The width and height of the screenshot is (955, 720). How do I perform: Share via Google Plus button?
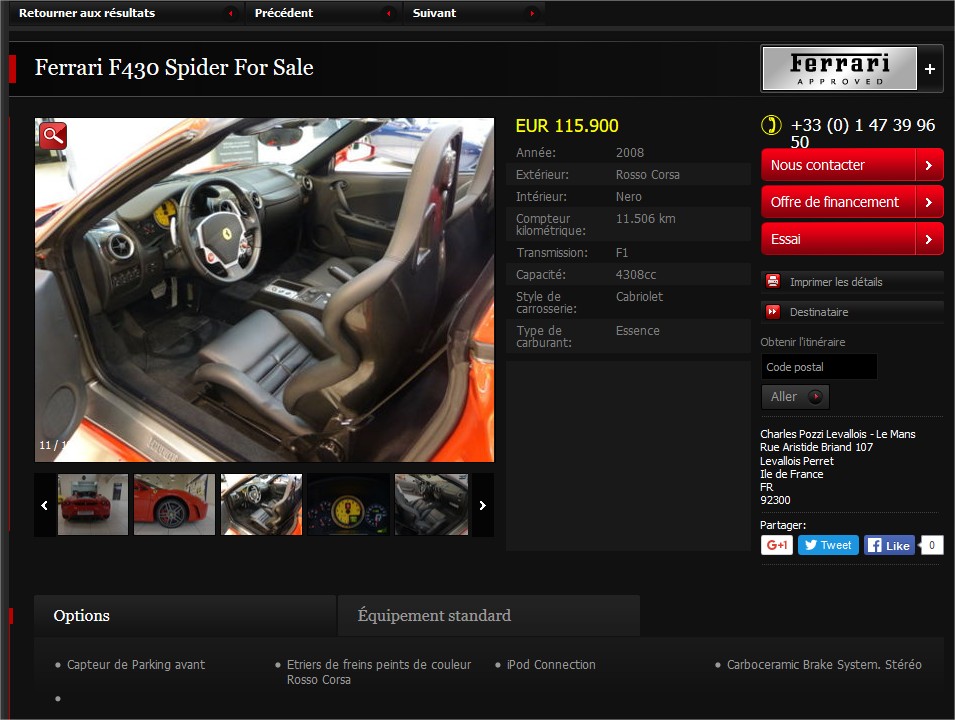(777, 545)
